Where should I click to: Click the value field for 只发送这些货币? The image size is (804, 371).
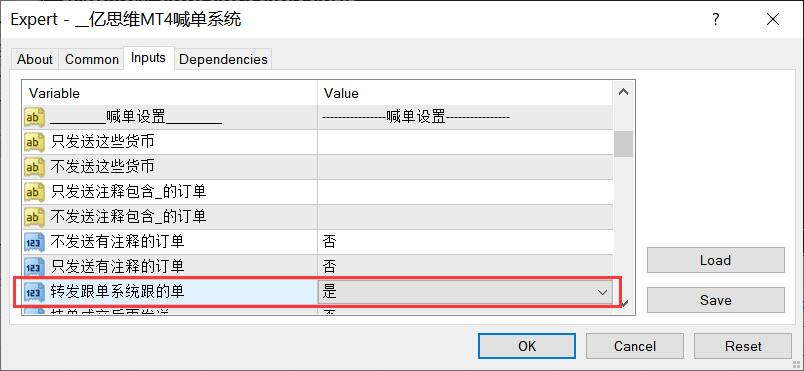(x=465, y=142)
